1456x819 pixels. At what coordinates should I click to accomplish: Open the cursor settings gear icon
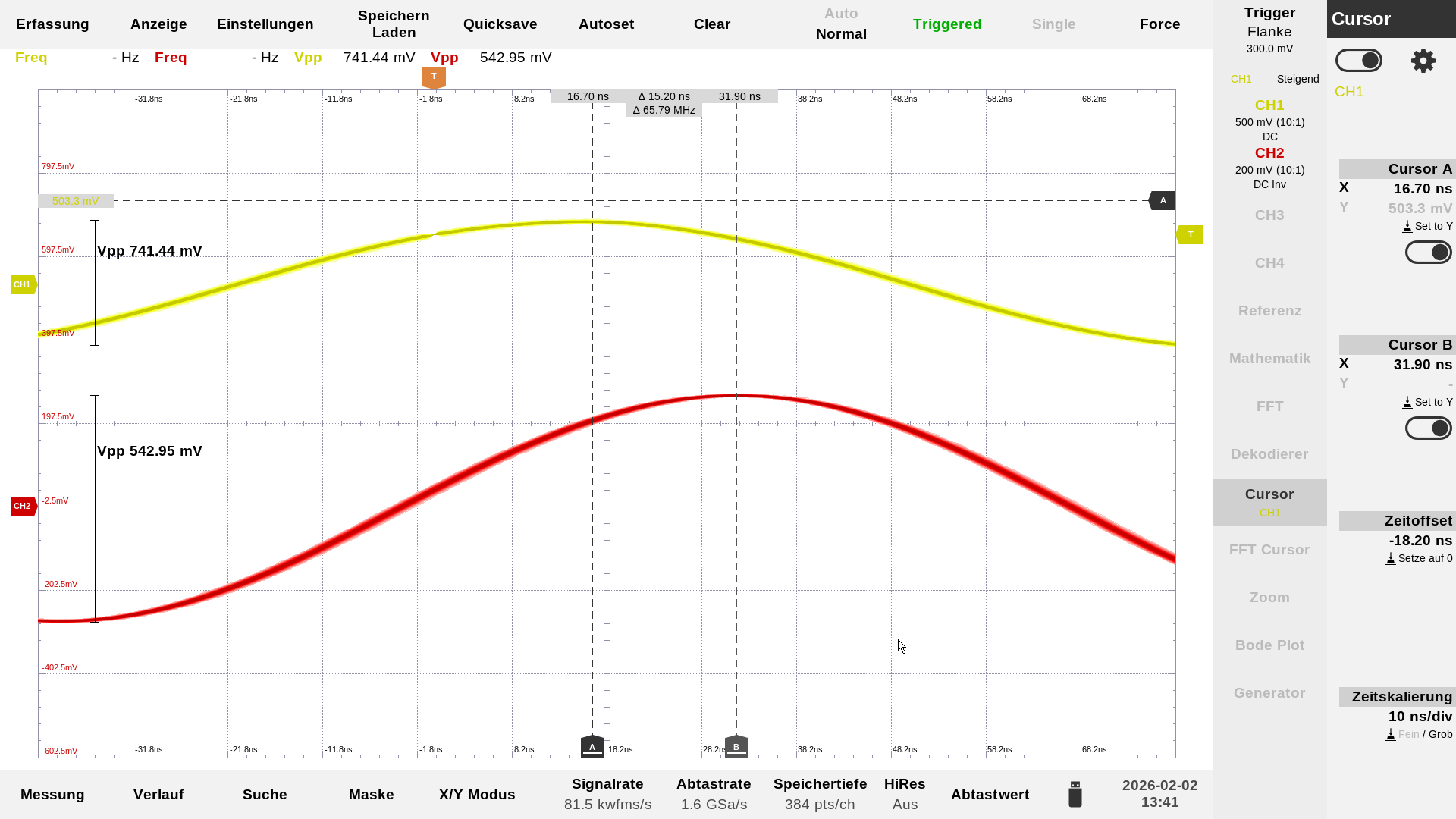[1423, 61]
